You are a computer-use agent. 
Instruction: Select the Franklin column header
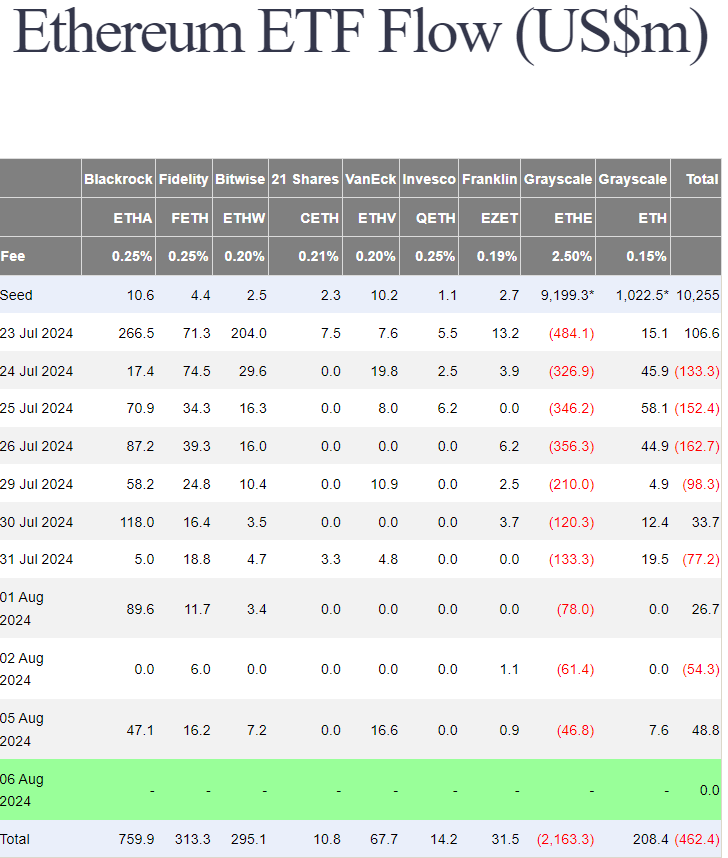[489, 179]
